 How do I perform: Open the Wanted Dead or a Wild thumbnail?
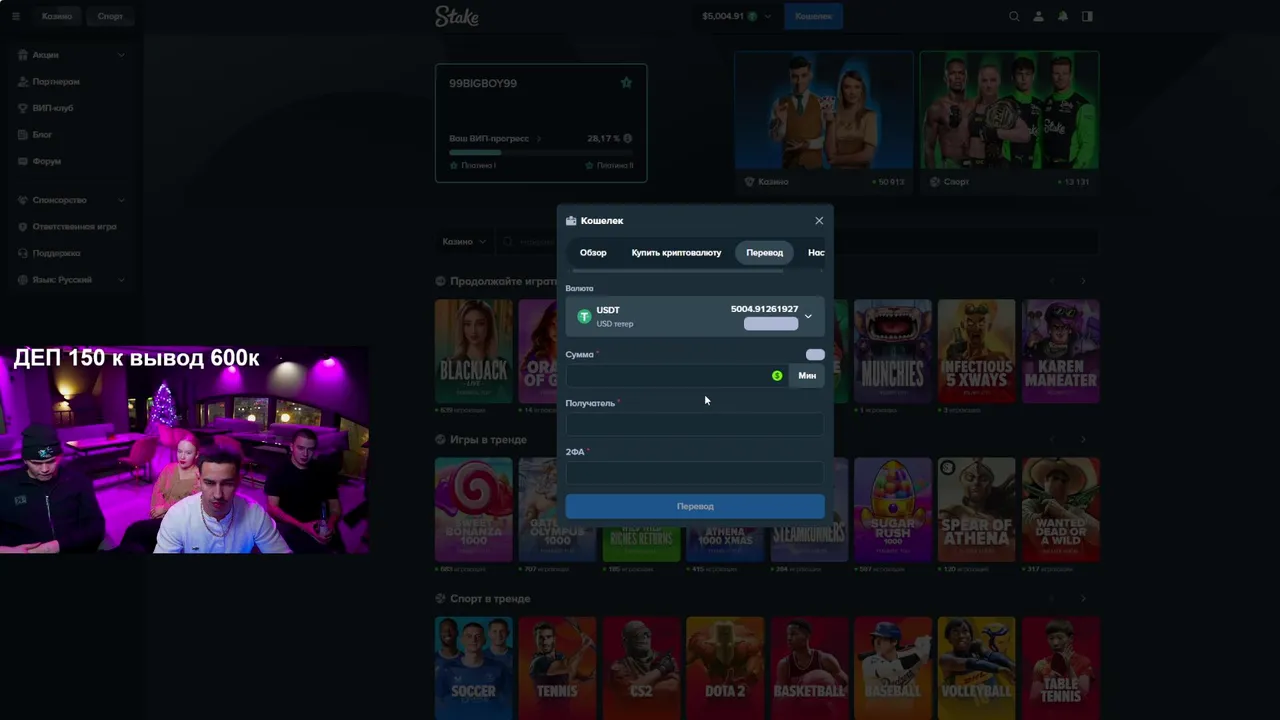[1061, 510]
